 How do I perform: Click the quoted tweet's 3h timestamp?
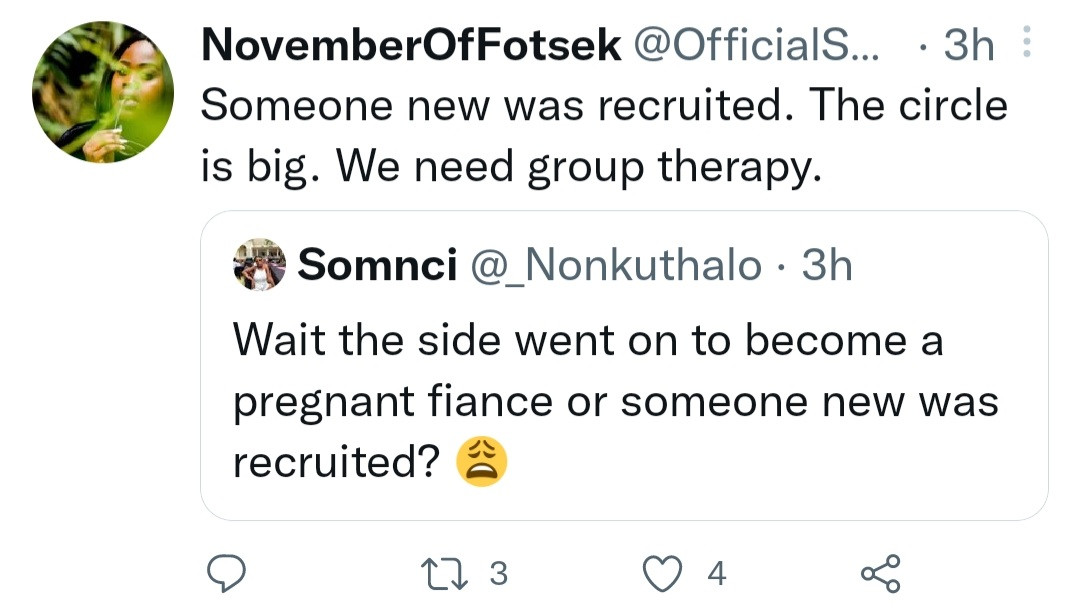(827, 265)
